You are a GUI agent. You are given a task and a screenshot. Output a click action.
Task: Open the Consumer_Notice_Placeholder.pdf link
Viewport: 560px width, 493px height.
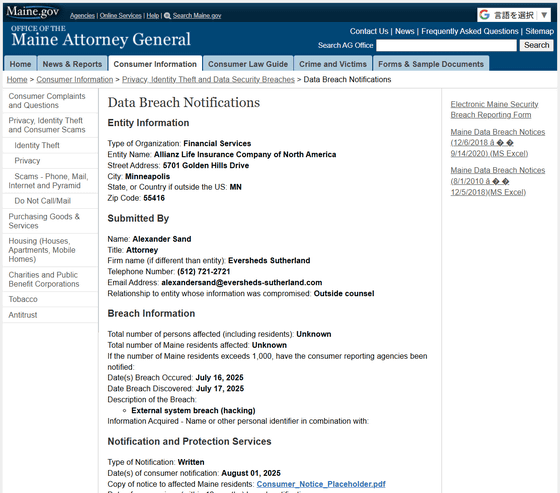(321, 484)
